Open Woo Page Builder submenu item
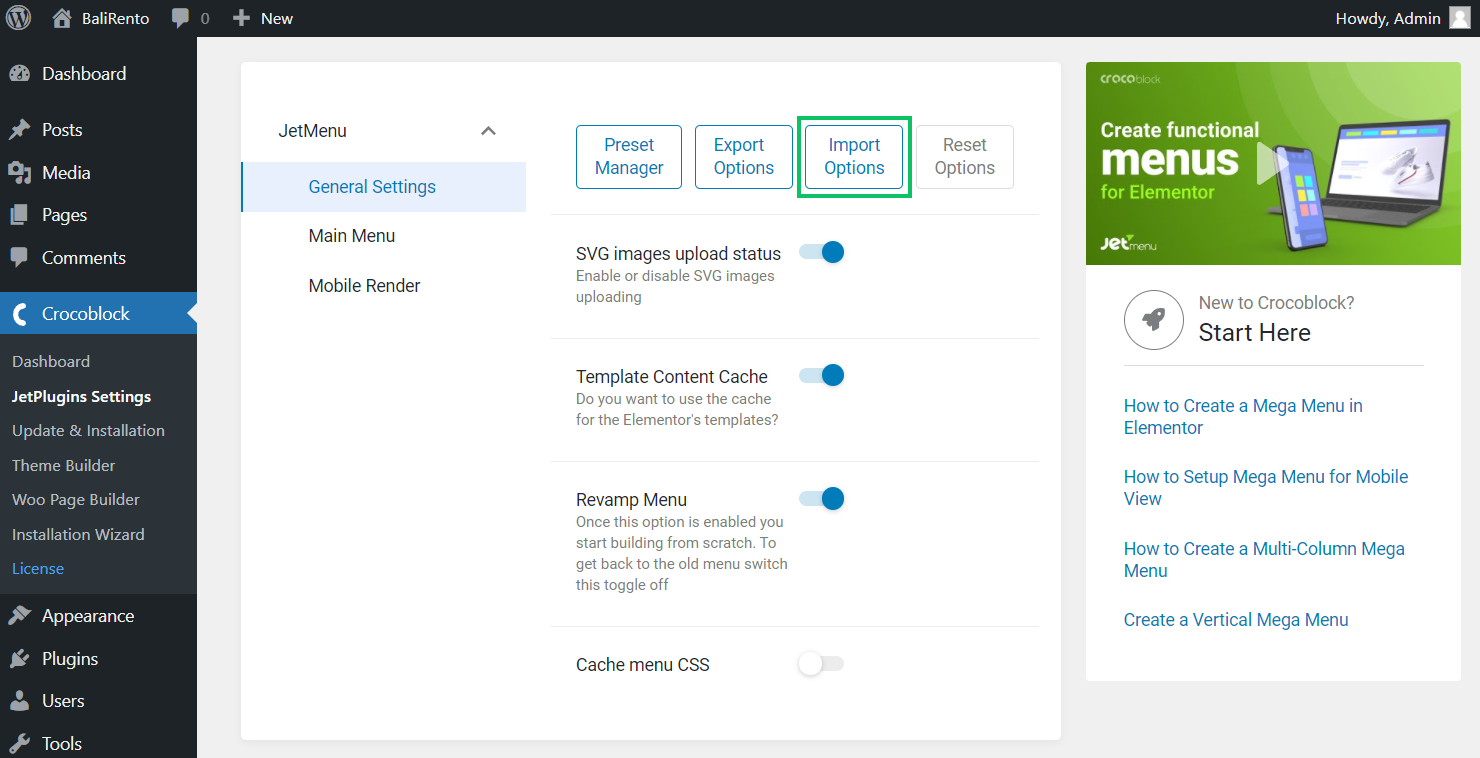 pyautogui.click(x=76, y=500)
